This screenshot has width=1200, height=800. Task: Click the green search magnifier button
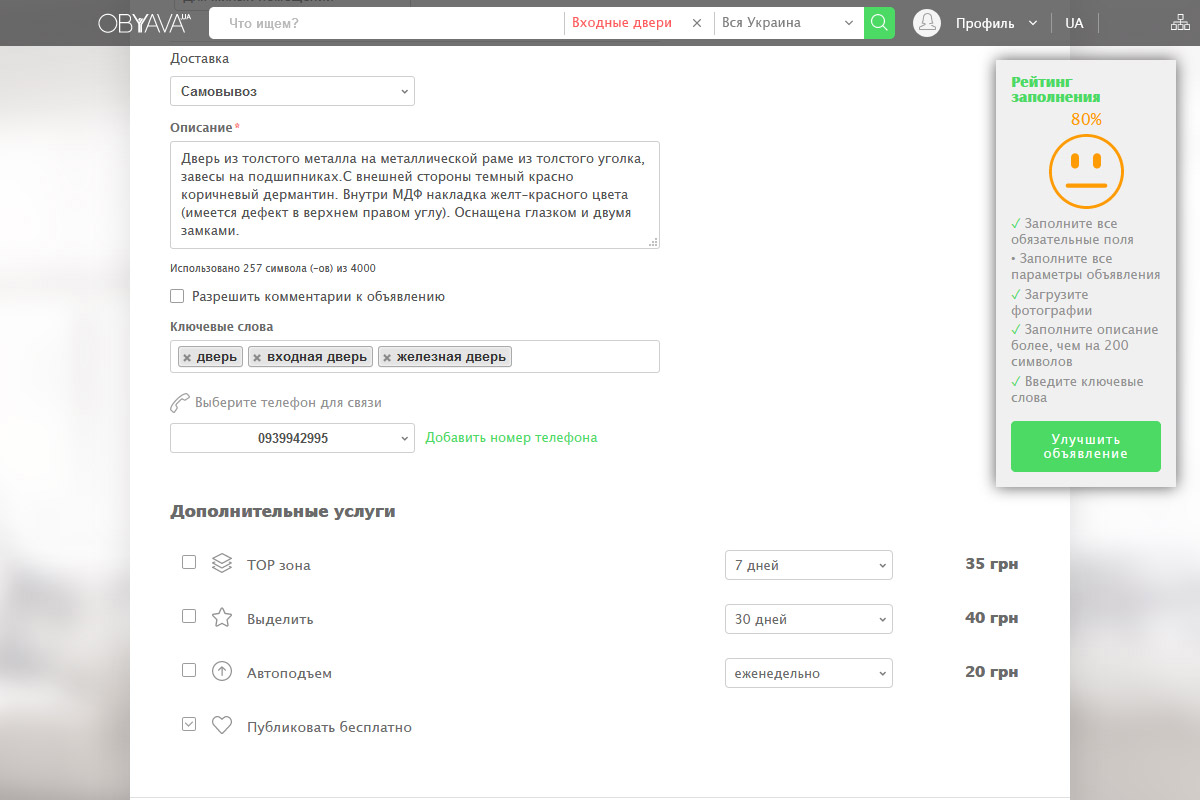coord(879,23)
